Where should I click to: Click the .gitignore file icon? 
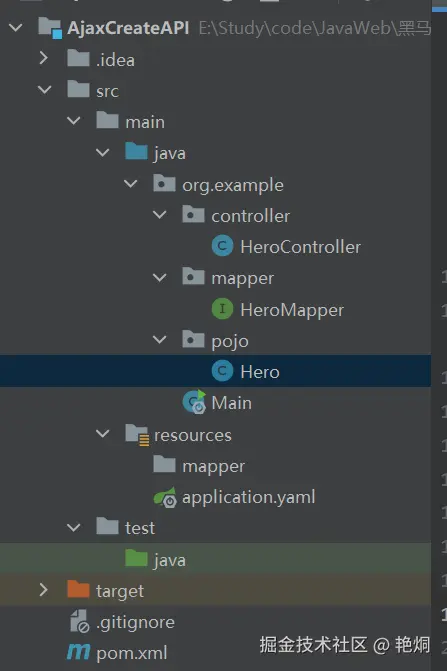click(x=79, y=621)
